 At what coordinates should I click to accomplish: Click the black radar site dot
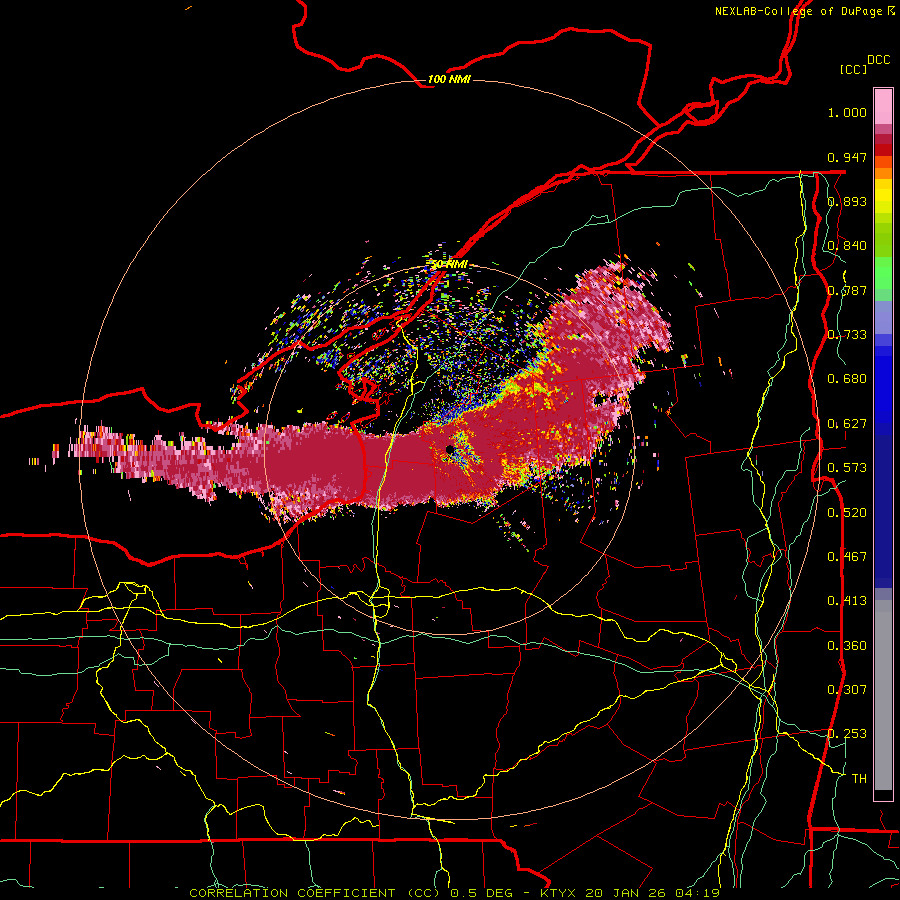[x=449, y=449]
